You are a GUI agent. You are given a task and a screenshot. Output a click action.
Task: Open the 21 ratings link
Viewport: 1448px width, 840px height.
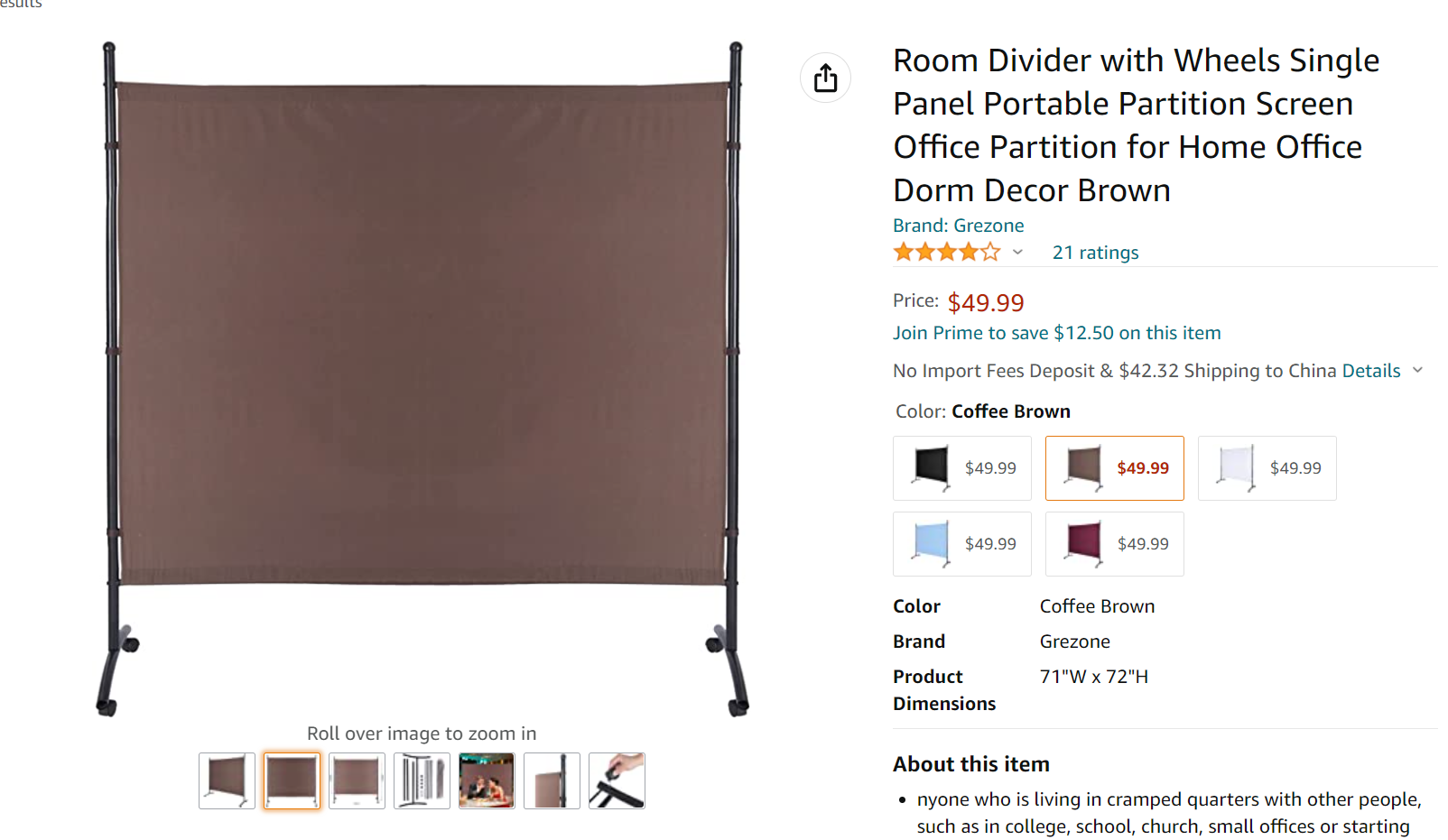point(1095,253)
